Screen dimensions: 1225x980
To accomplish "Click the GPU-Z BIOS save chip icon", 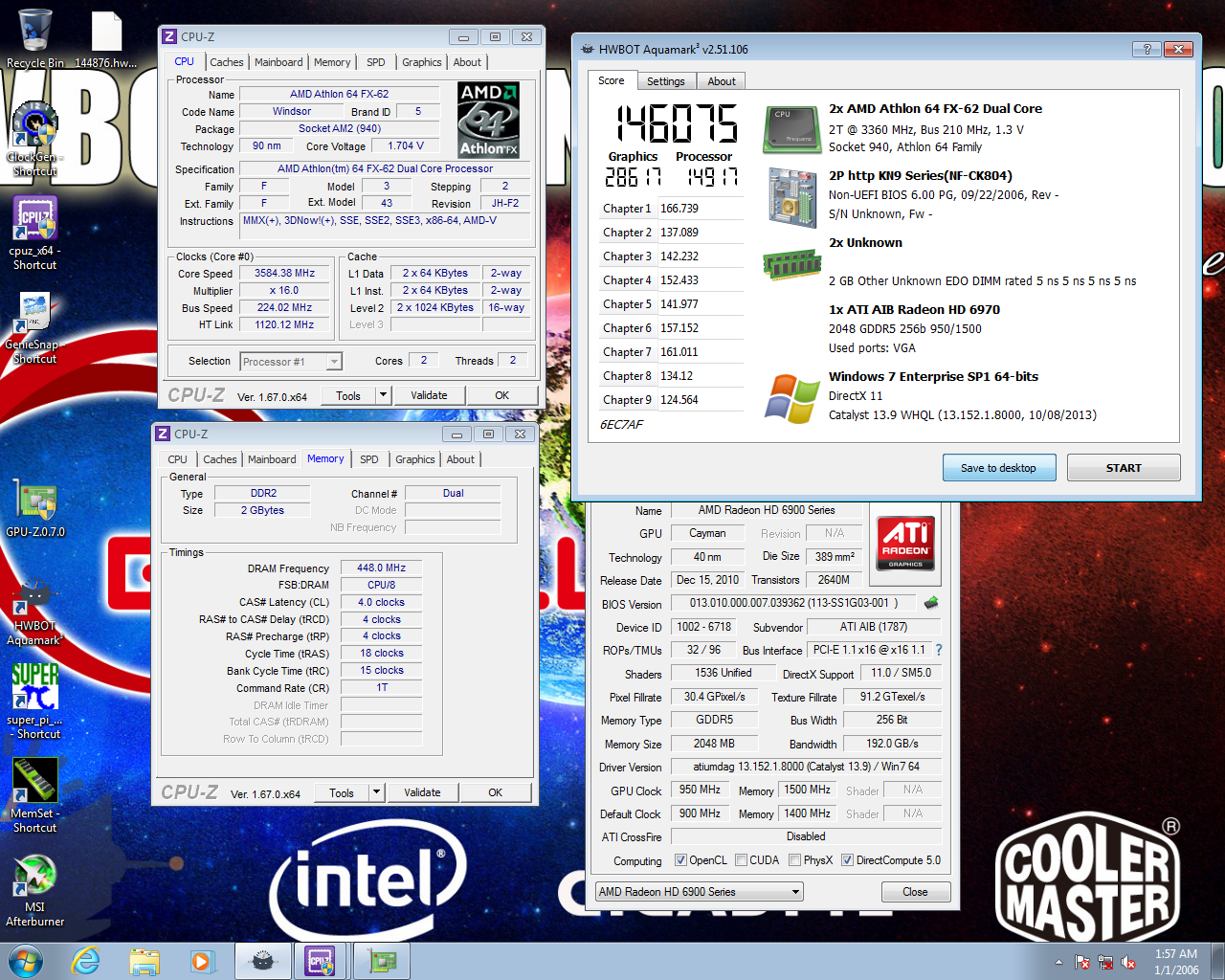I will point(930,603).
